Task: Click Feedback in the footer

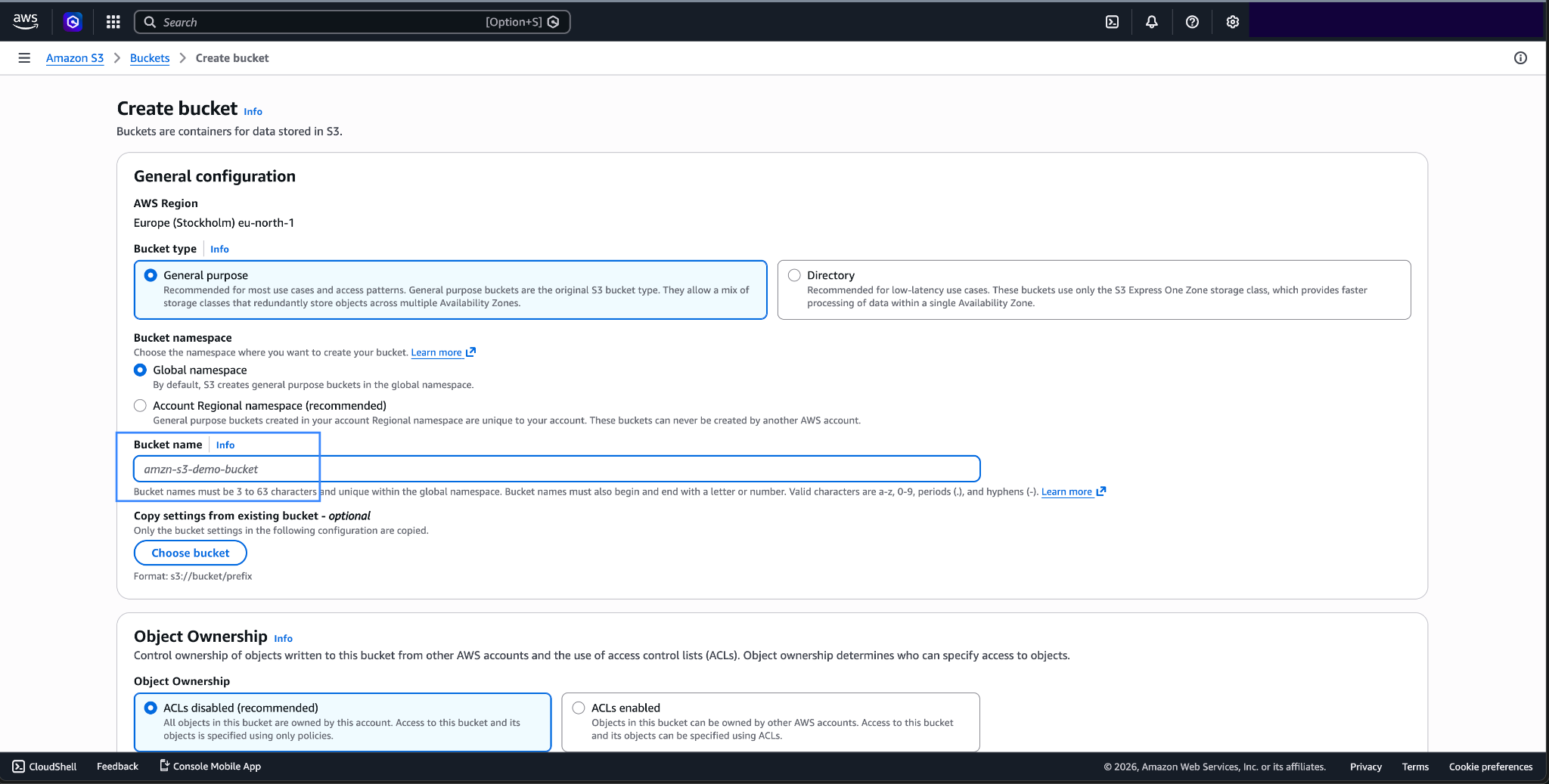Action: (x=117, y=767)
